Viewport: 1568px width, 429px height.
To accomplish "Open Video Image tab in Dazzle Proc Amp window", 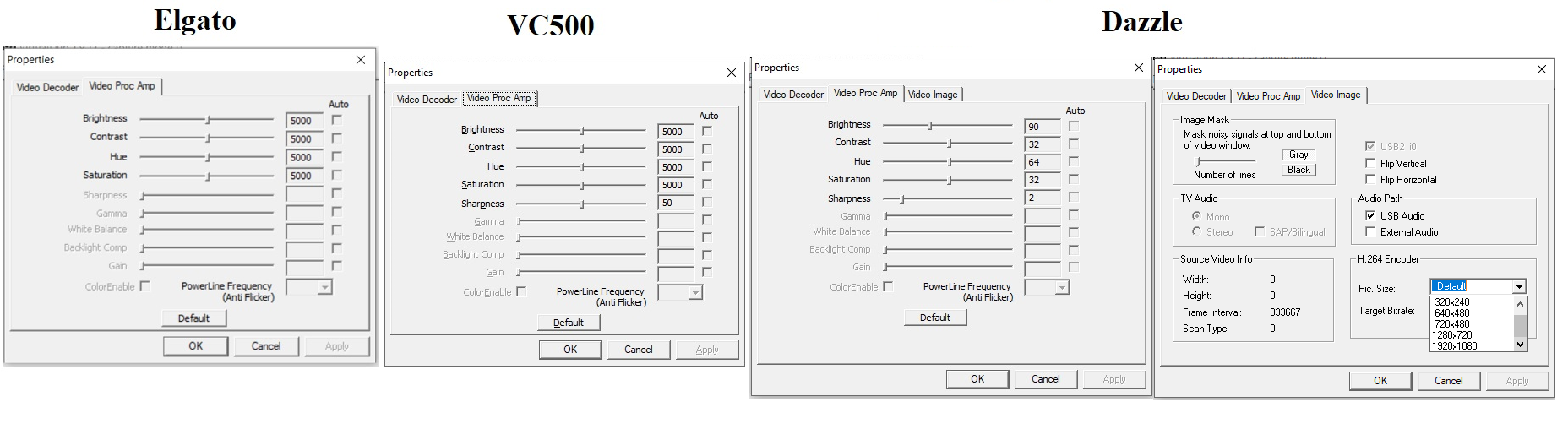I will point(933,95).
